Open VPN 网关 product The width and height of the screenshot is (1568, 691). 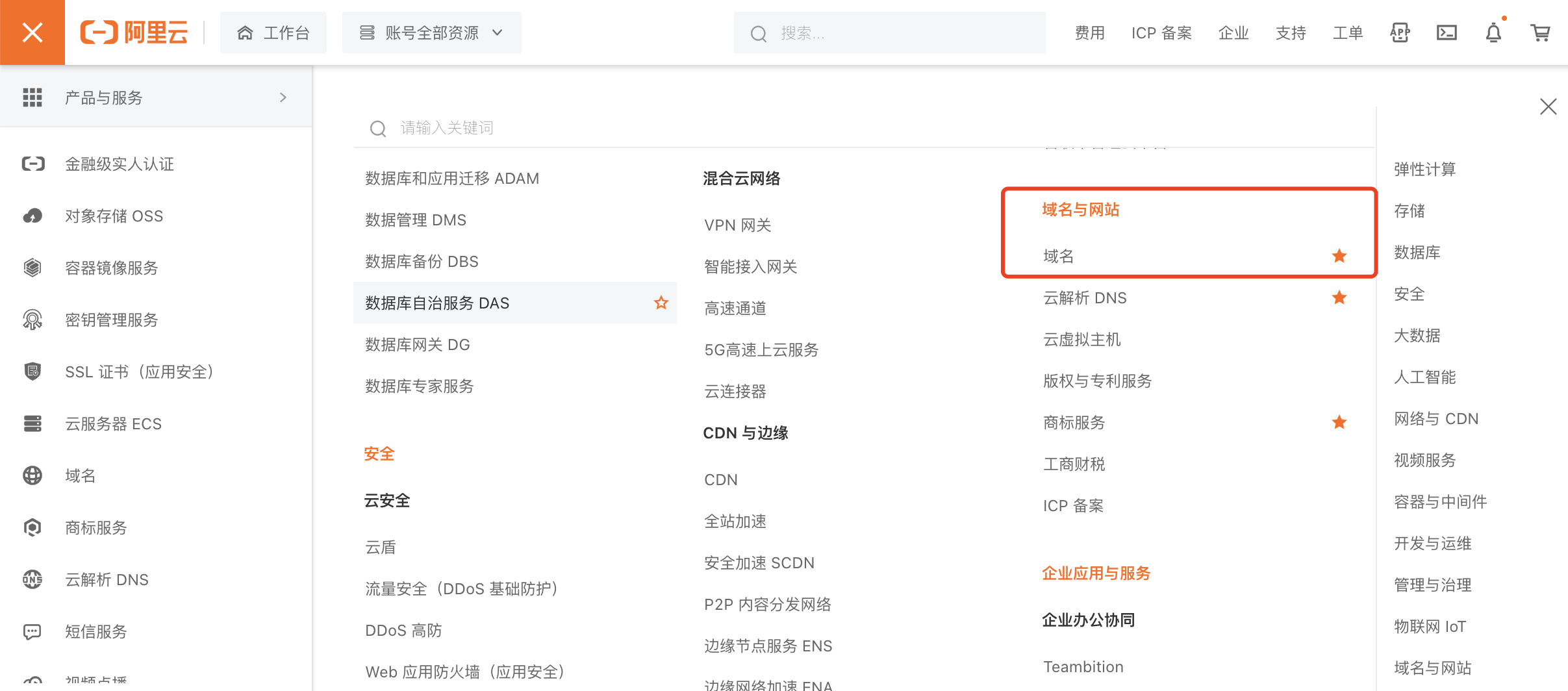pyautogui.click(x=738, y=225)
